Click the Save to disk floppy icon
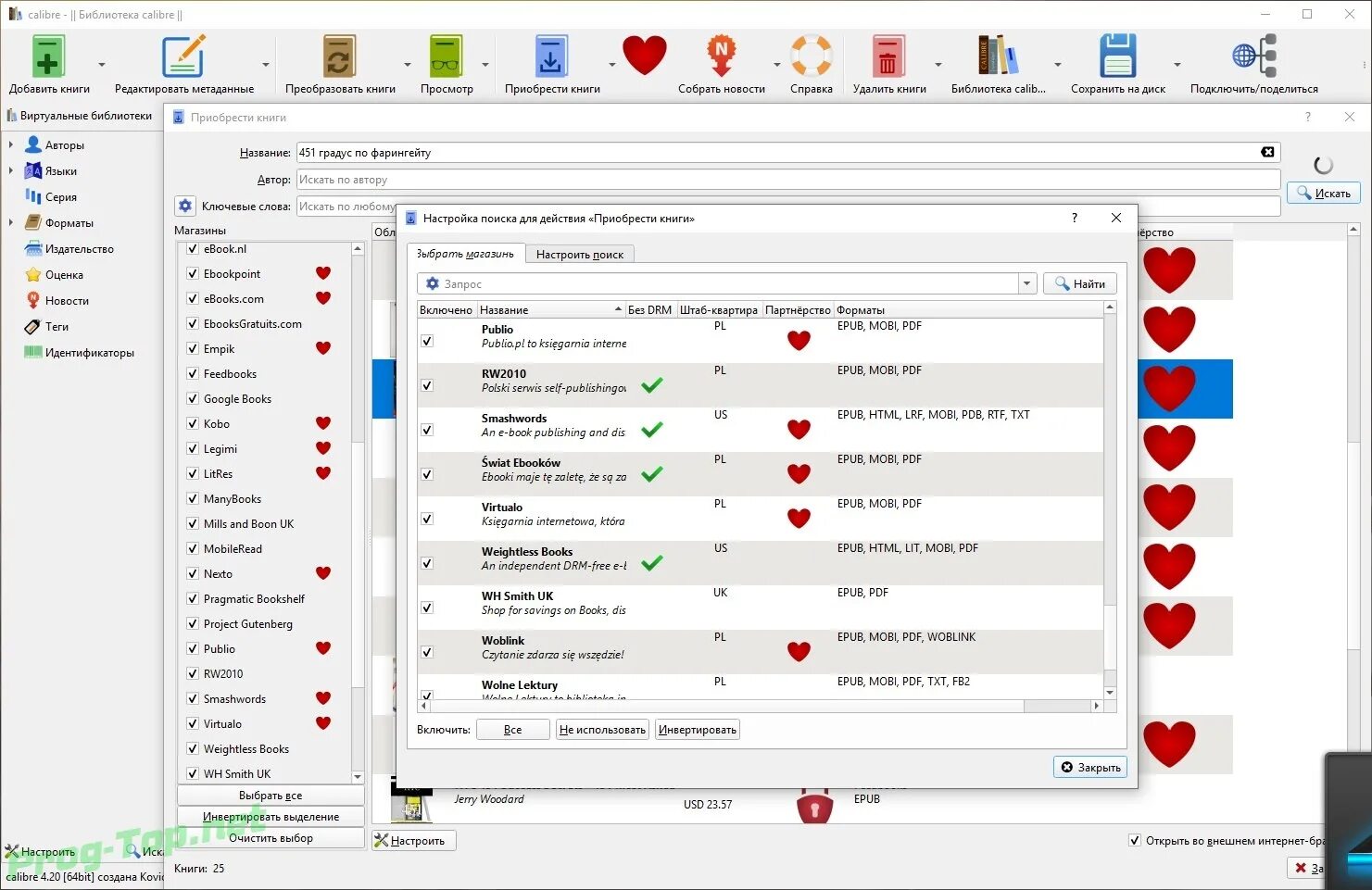The image size is (1372, 890). (x=1117, y=56)
